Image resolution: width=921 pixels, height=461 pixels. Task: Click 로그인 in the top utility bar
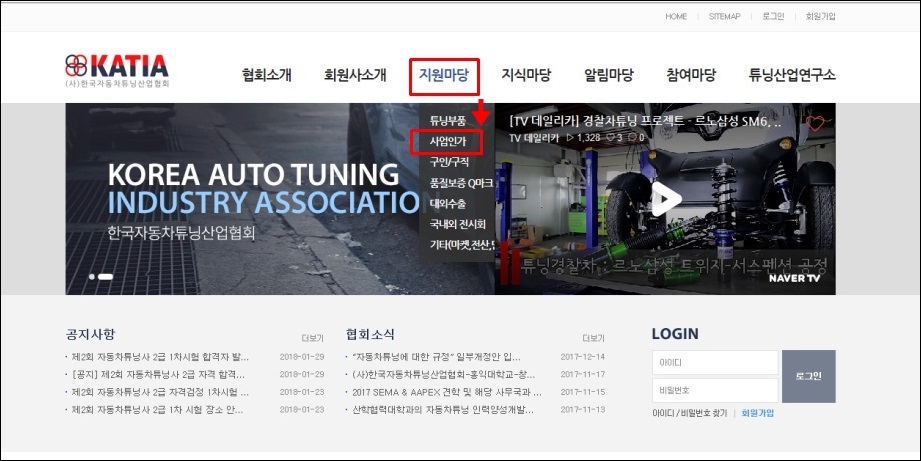(x=773, y=16)
